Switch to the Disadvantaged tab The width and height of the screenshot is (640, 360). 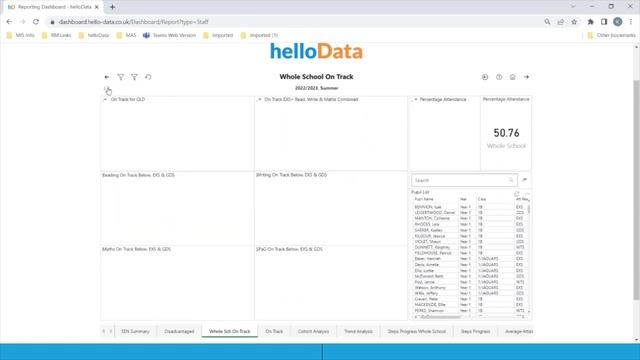pyautogui.click(x=179, y=331)
